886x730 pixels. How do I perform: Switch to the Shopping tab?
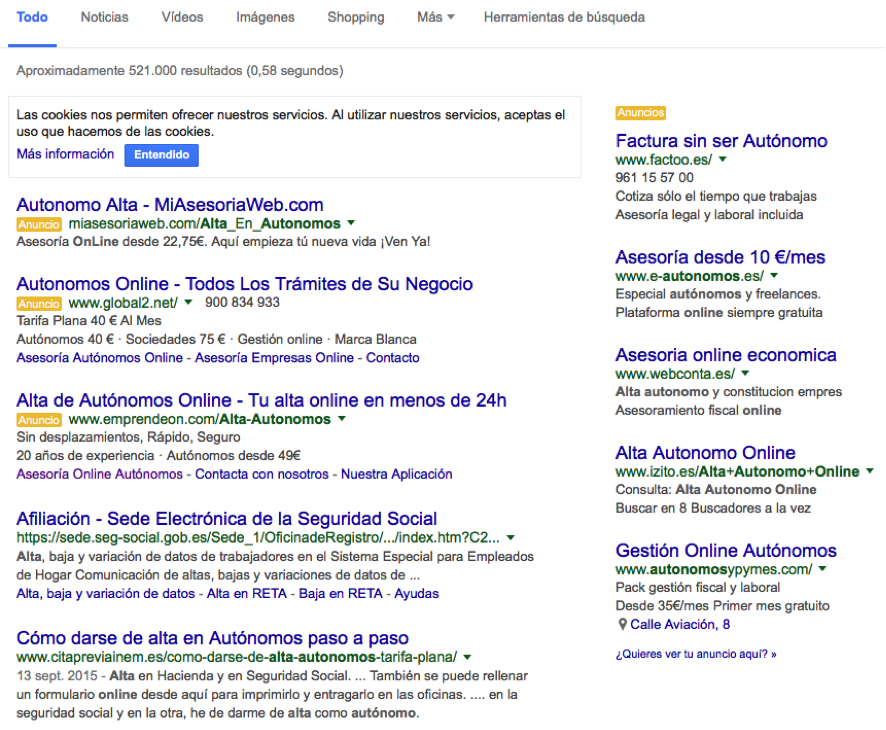(x=355, y=17)
